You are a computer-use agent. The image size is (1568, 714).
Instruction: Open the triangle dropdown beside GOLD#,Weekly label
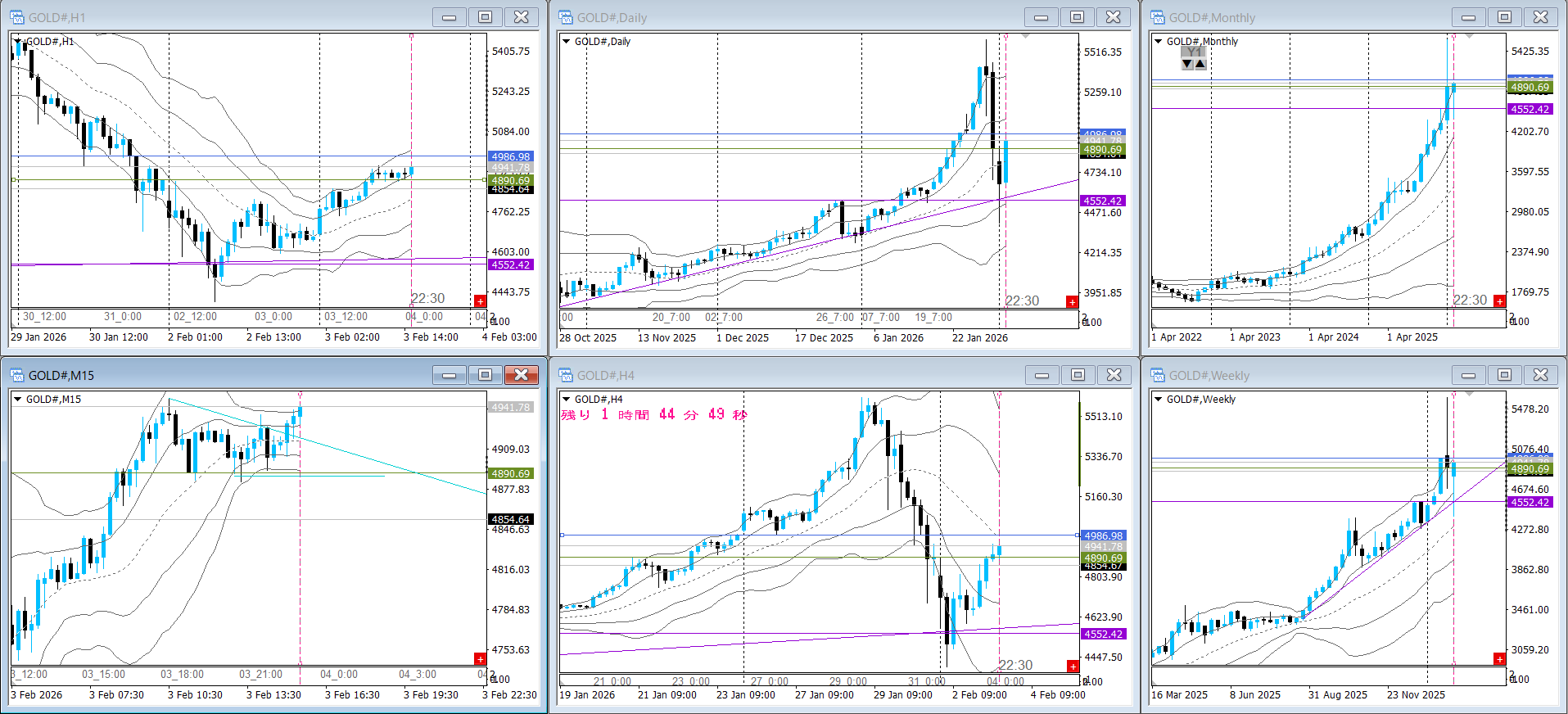pyautogui.click(x=1159, y=400)
